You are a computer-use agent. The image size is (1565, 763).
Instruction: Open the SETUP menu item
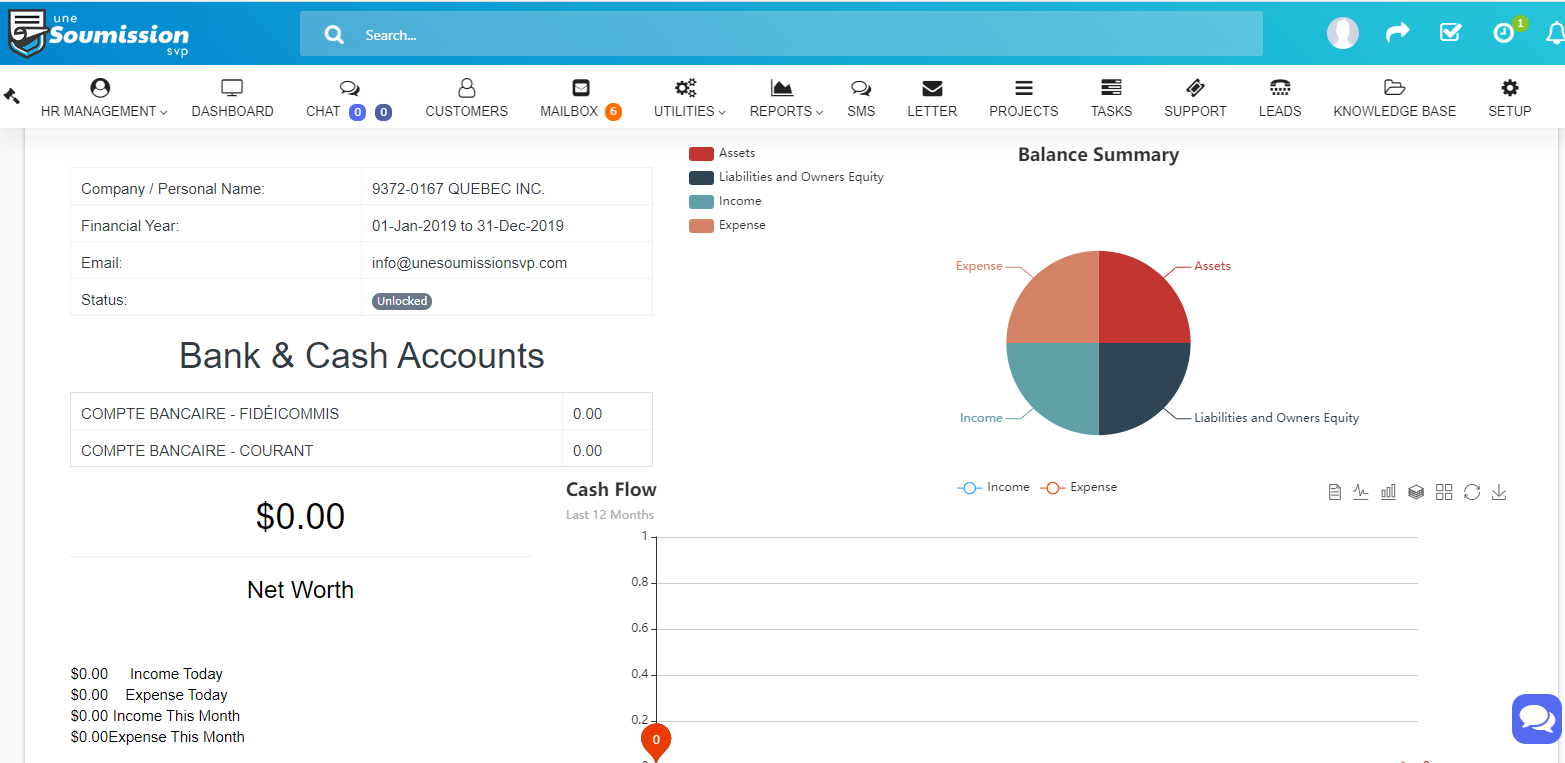(1510, 111)
